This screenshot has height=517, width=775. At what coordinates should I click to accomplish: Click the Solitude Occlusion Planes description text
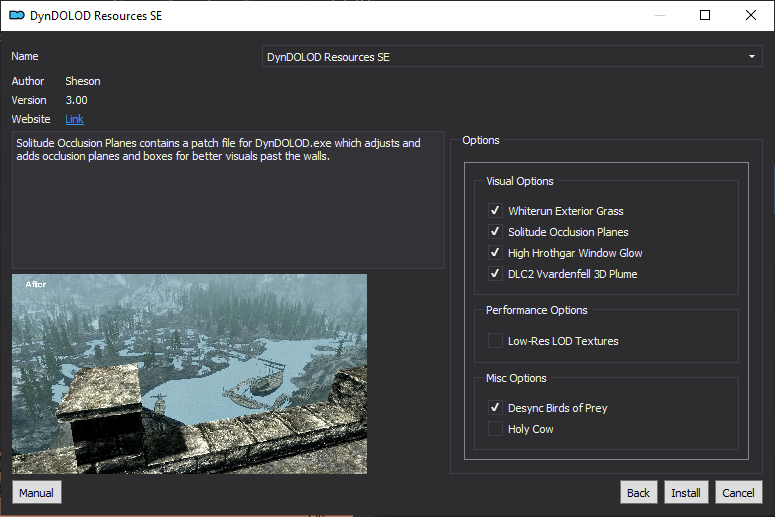(x=218, y=150)
